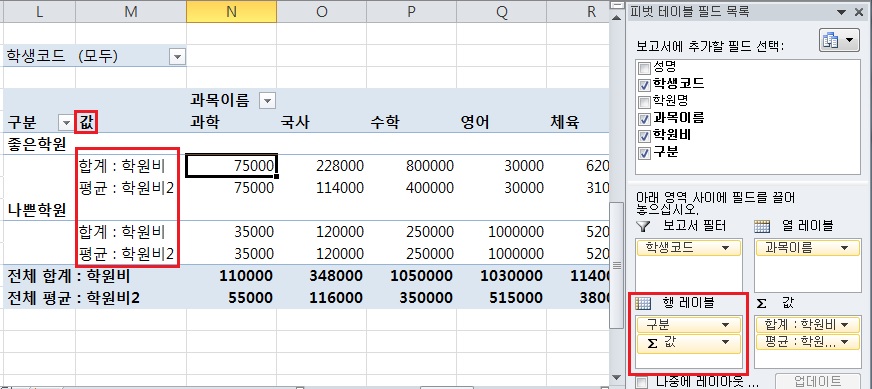
Task: Expand the 평균 : 학원… item in values area
Action: [x=845, y=342]
